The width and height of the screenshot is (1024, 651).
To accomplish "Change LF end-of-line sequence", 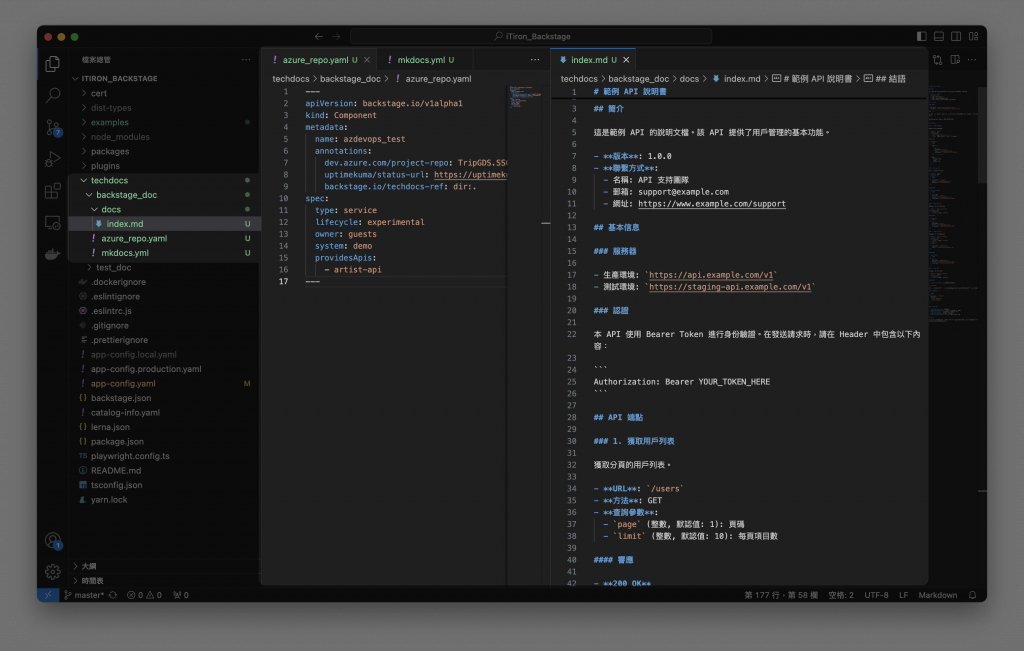I will (903, 595).
